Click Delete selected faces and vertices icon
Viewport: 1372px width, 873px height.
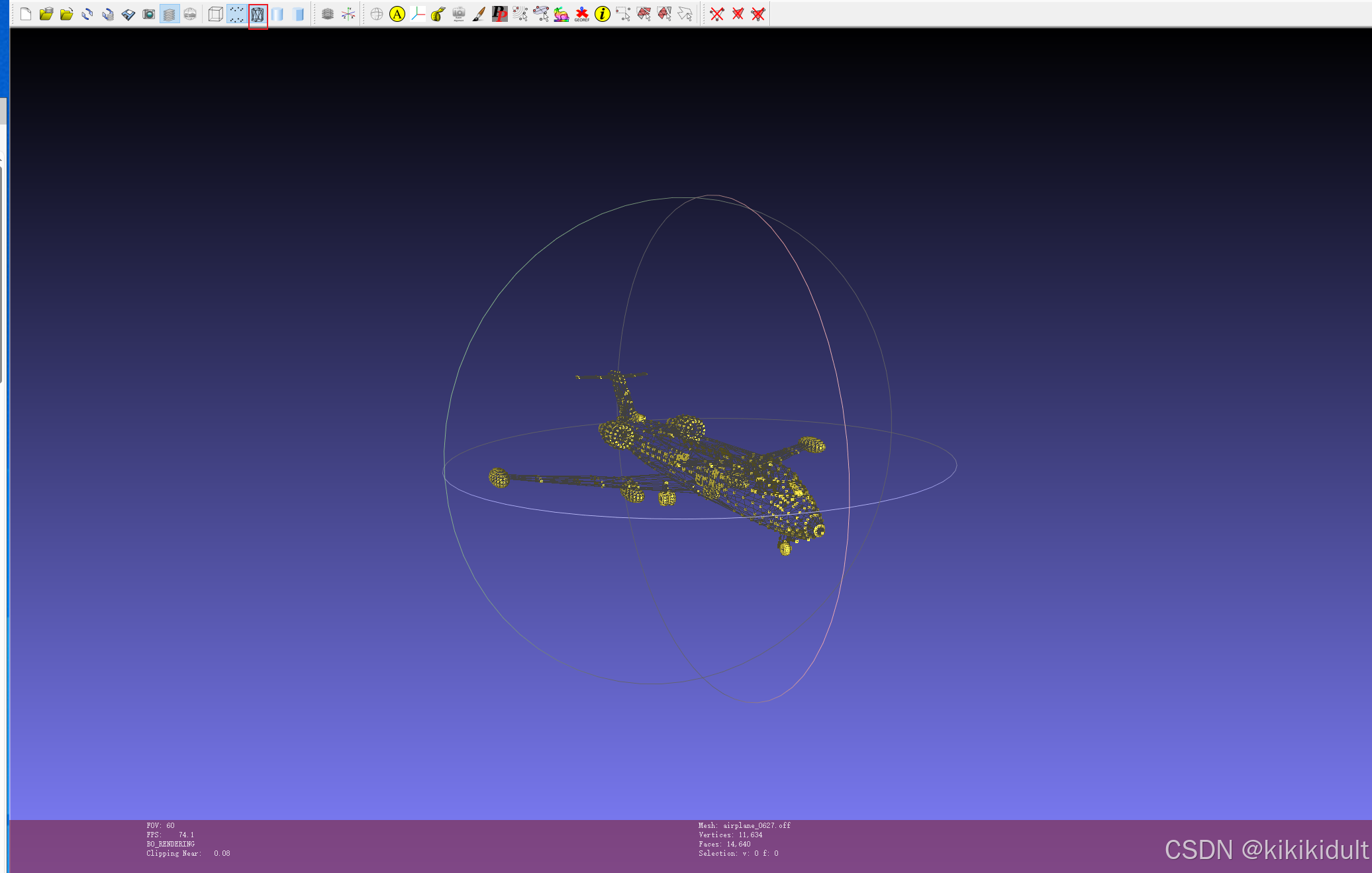[758, 14]
